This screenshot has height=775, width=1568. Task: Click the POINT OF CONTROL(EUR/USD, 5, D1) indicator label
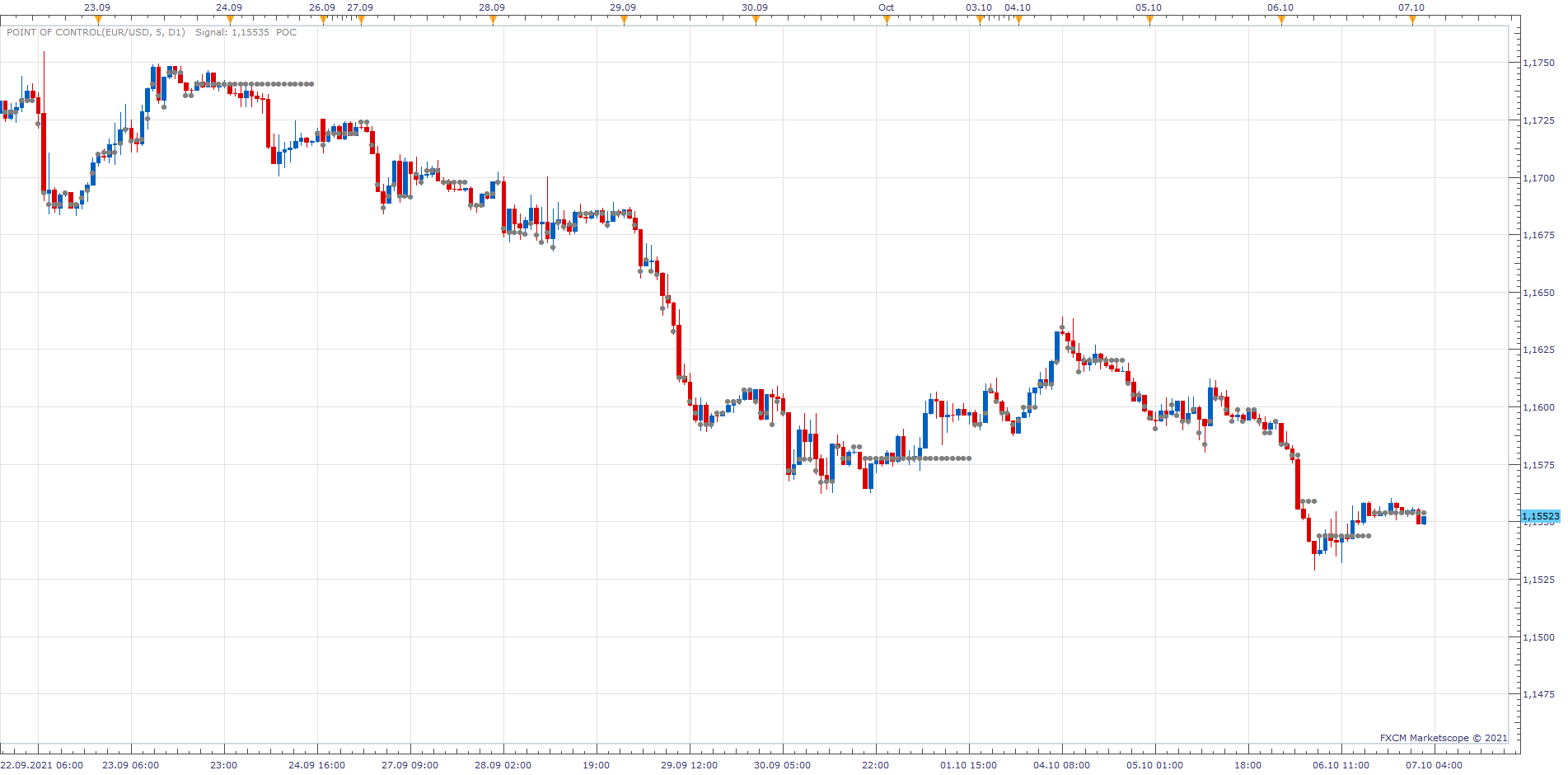pyautogui.click(x=96, y=32)
